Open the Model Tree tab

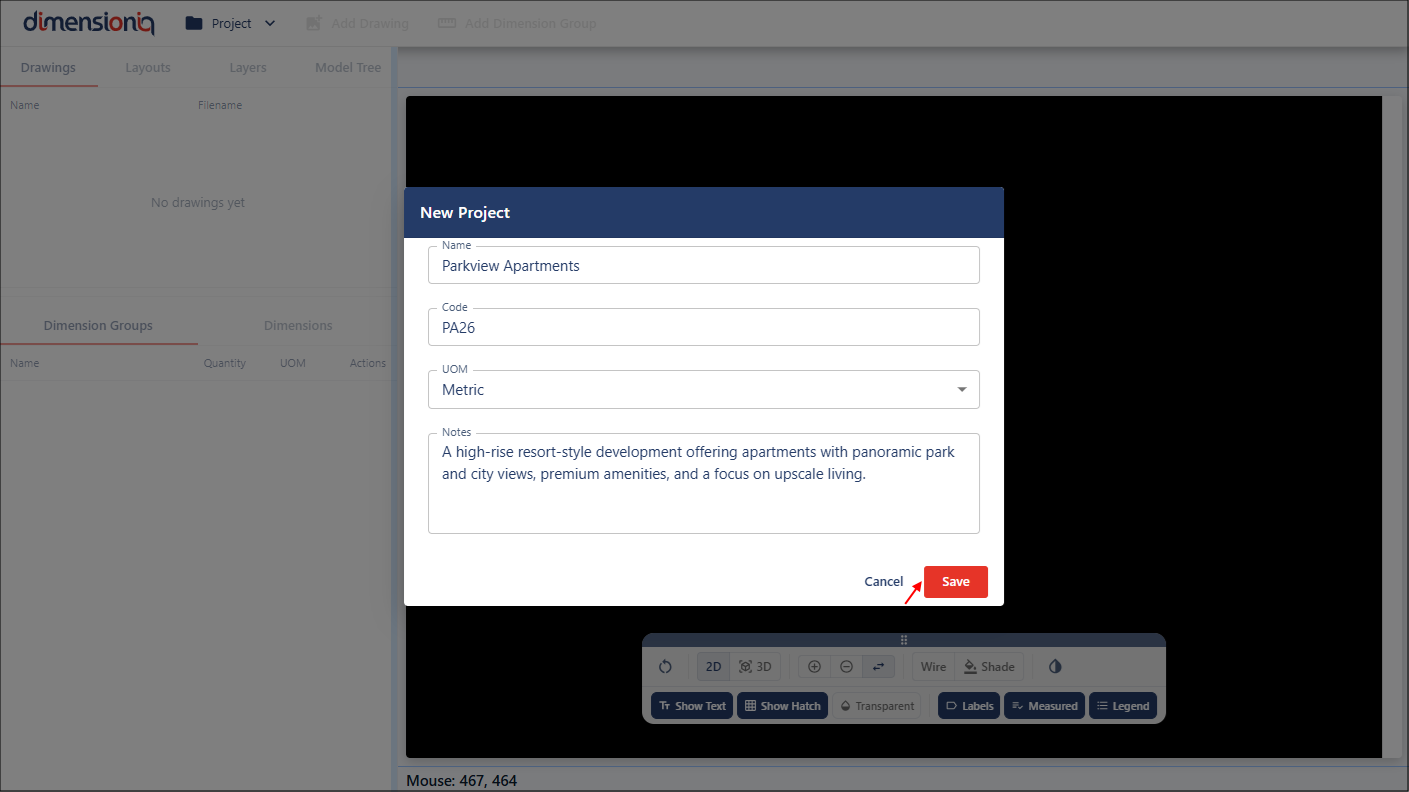pyautogui.click(x=347, y=68)
